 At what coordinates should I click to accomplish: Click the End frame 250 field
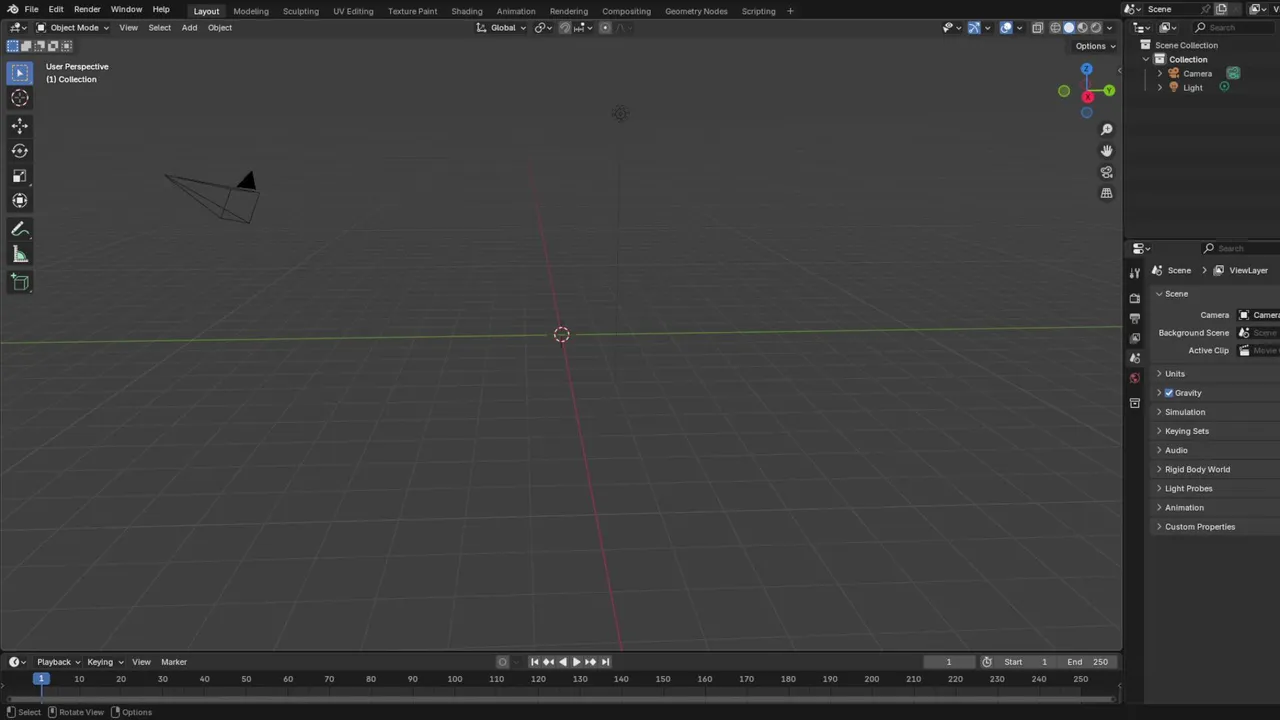[1088, 662]
